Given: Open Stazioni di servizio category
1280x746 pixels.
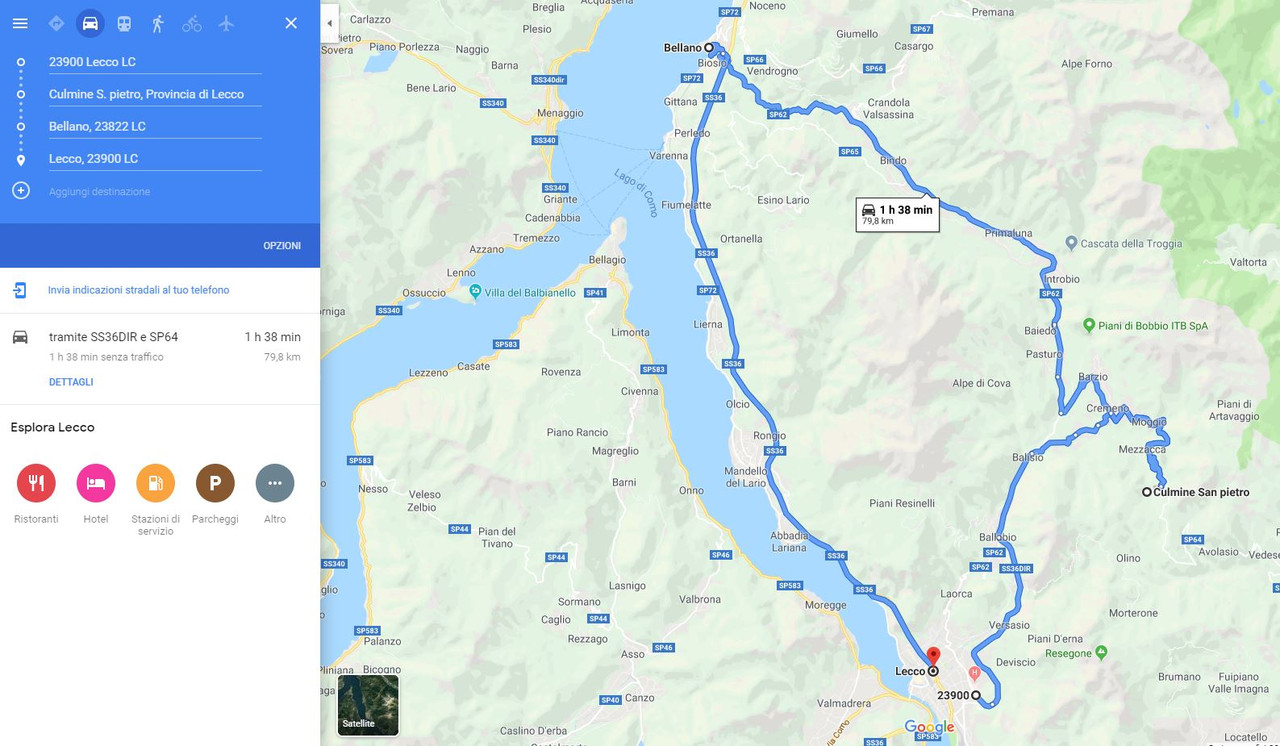Looking at the screenshot, I should click(155, 483).
